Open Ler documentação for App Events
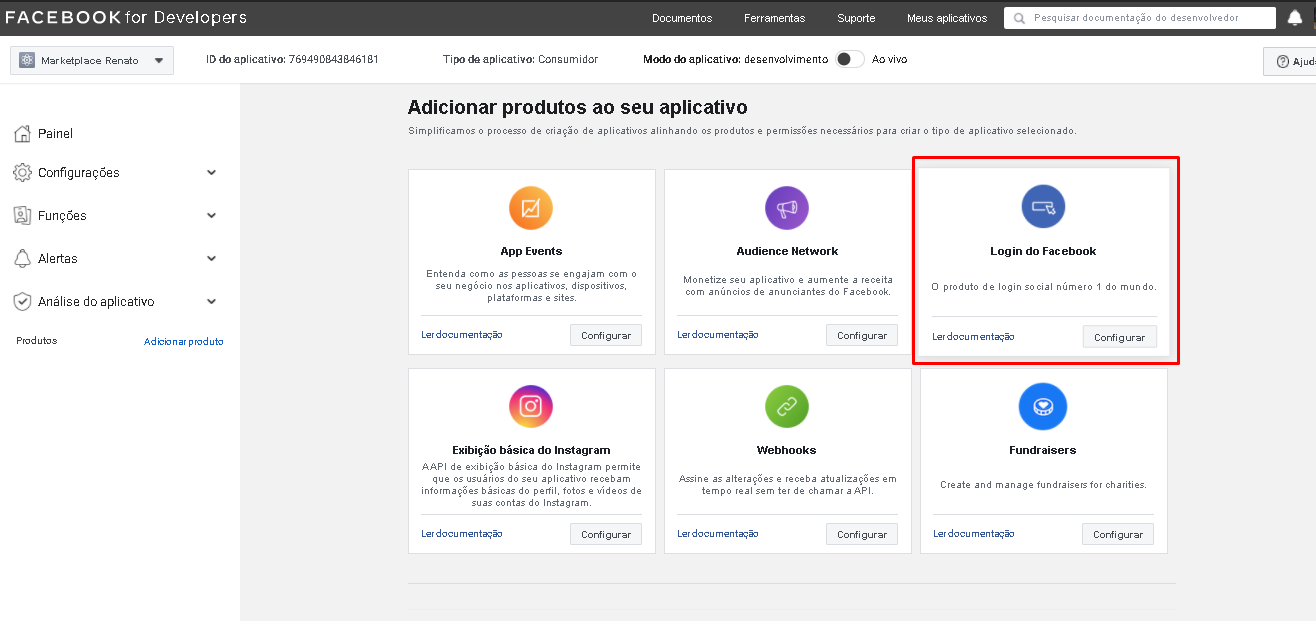 coord(462,335)
